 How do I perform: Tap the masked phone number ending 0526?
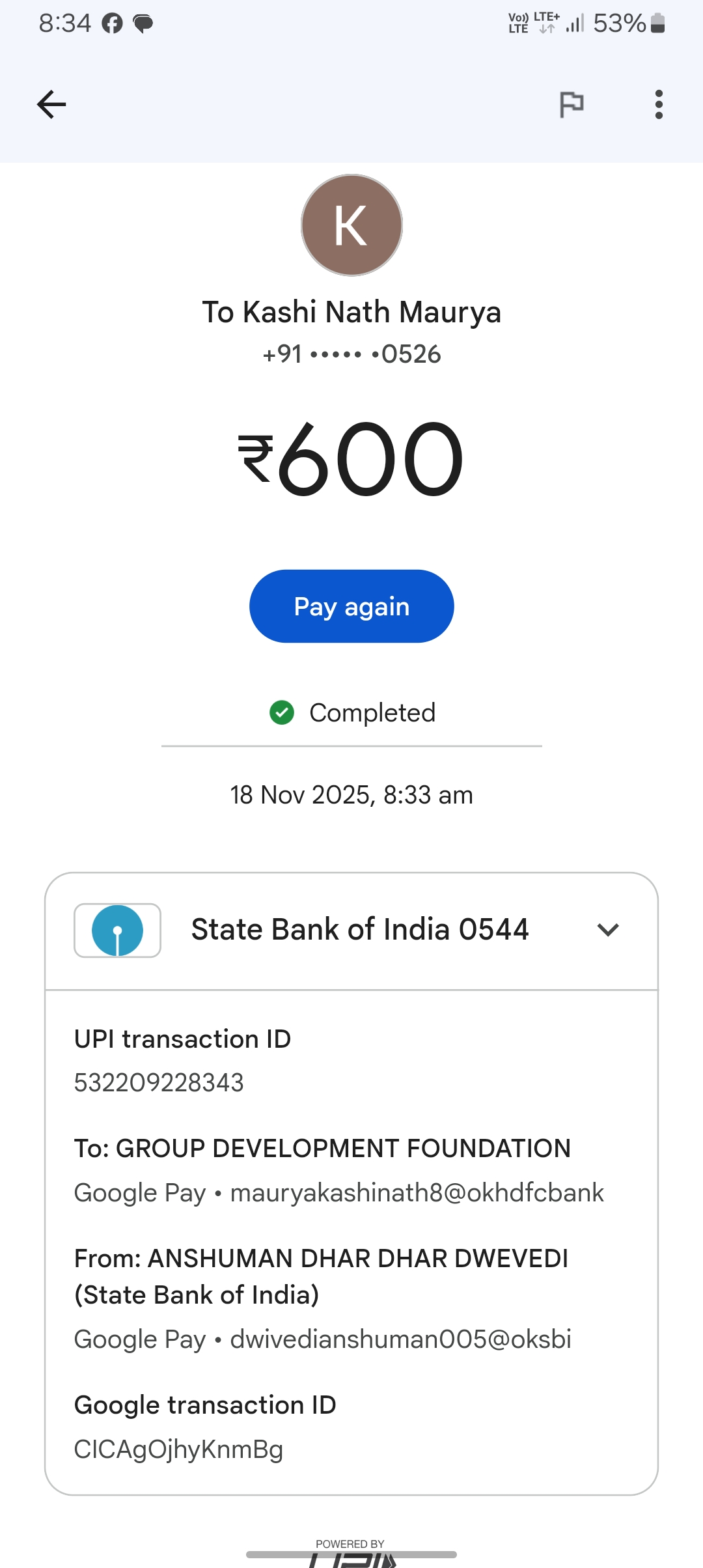pos(351,354)
